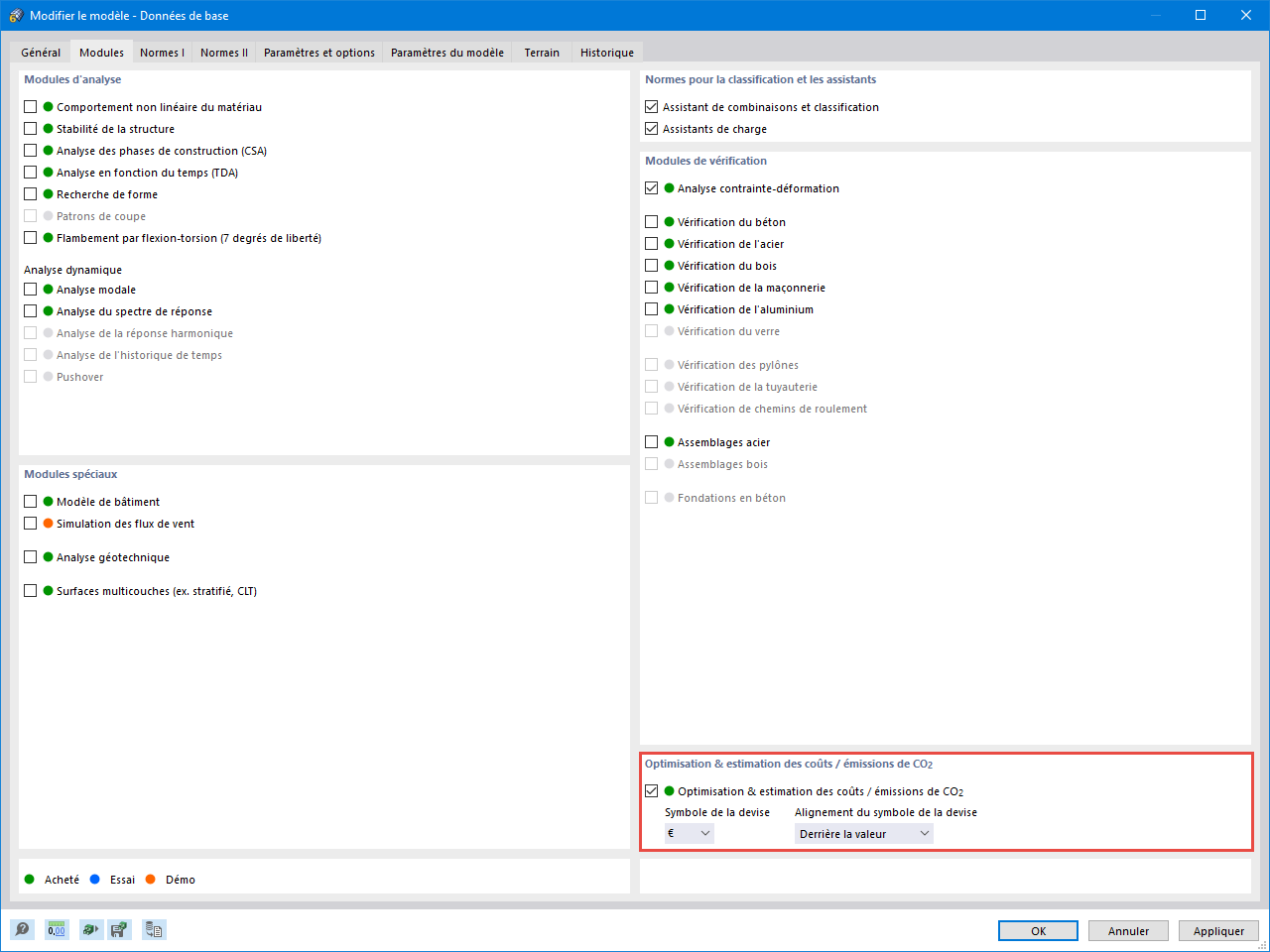This screenshot has width=1270, height=952.
Task: Open the units and decimals 0,00 icon
Action: (x=57, y=929)
